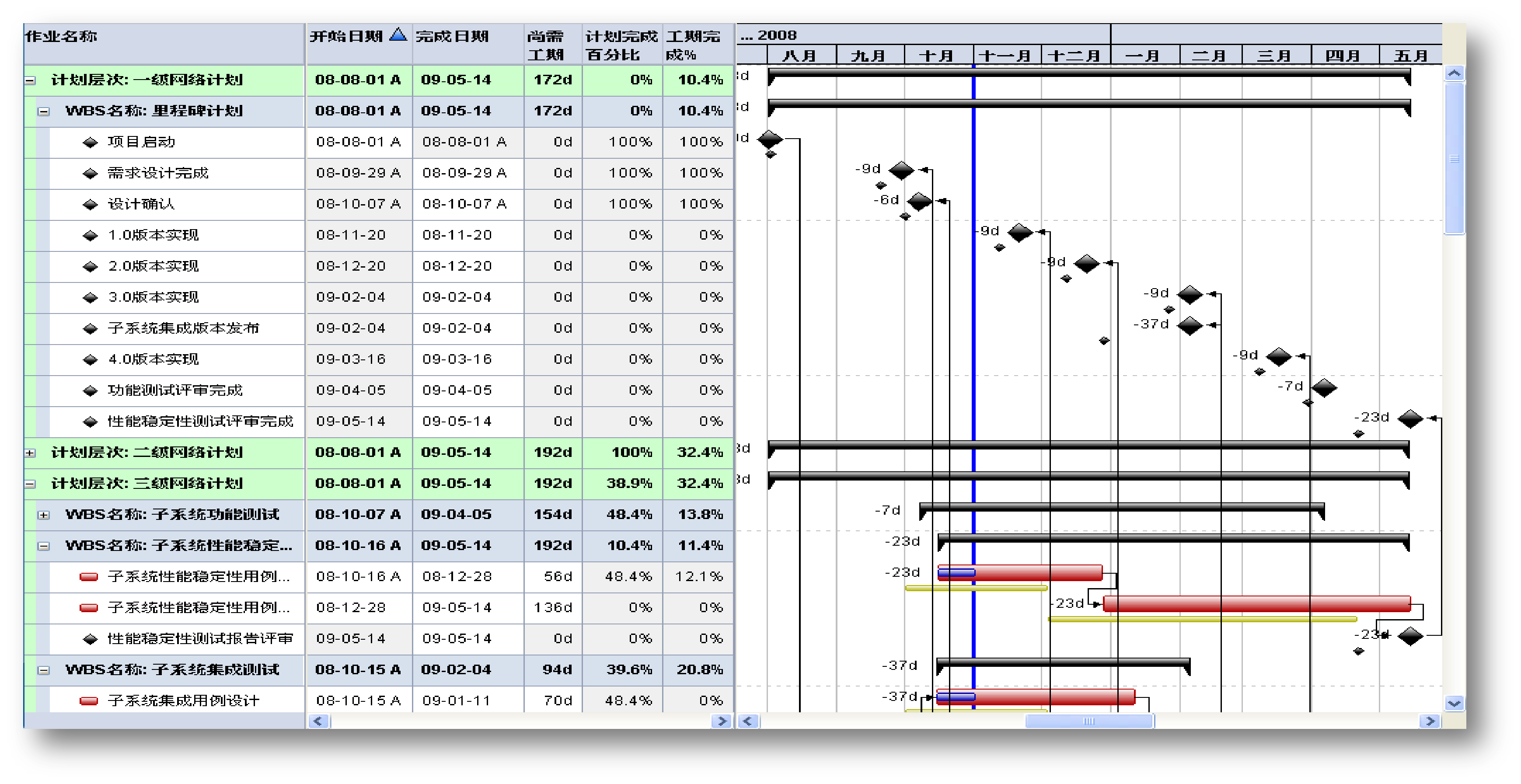Click the milestone icon beside 子系统集成版本发布

[90, 329]
